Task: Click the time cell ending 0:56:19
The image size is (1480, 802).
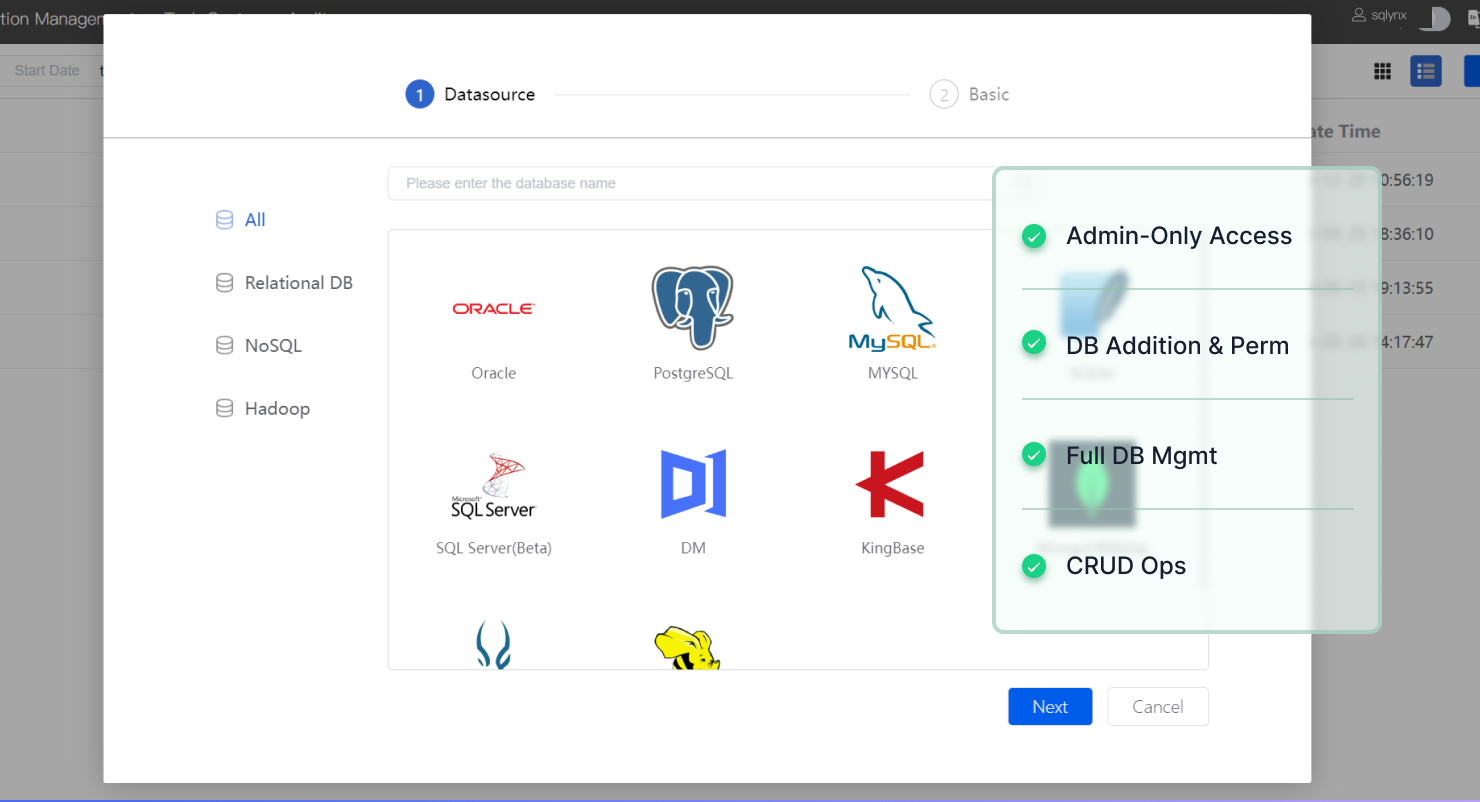Action: [1407, 180]
